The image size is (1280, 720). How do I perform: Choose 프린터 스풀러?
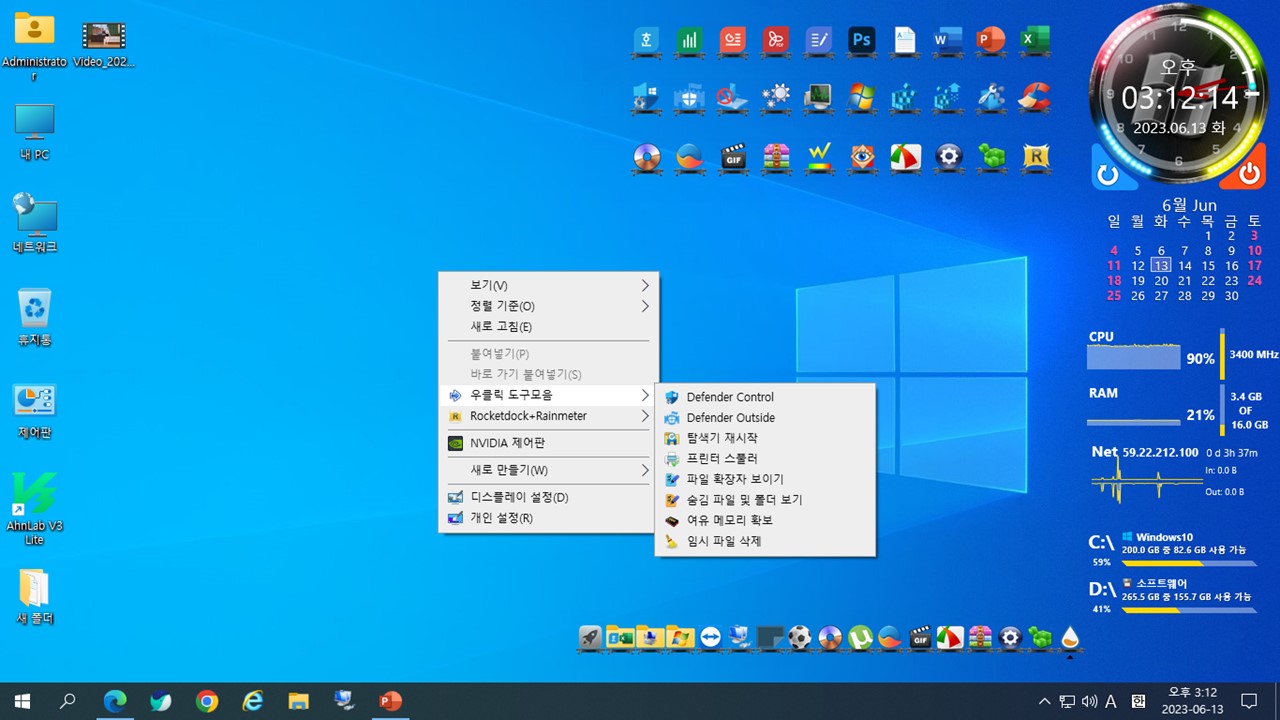pyautogui.click(x=765, y=459)
